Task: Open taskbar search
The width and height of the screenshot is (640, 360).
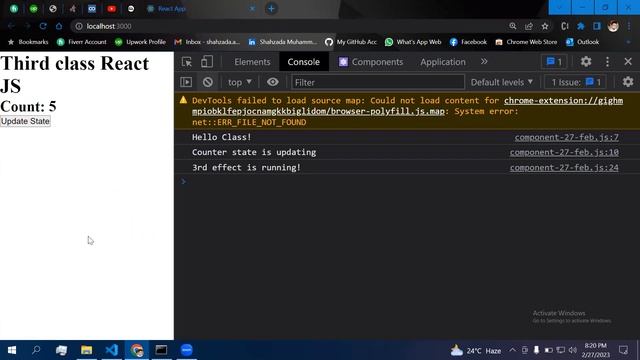Action: coord(36,350)
